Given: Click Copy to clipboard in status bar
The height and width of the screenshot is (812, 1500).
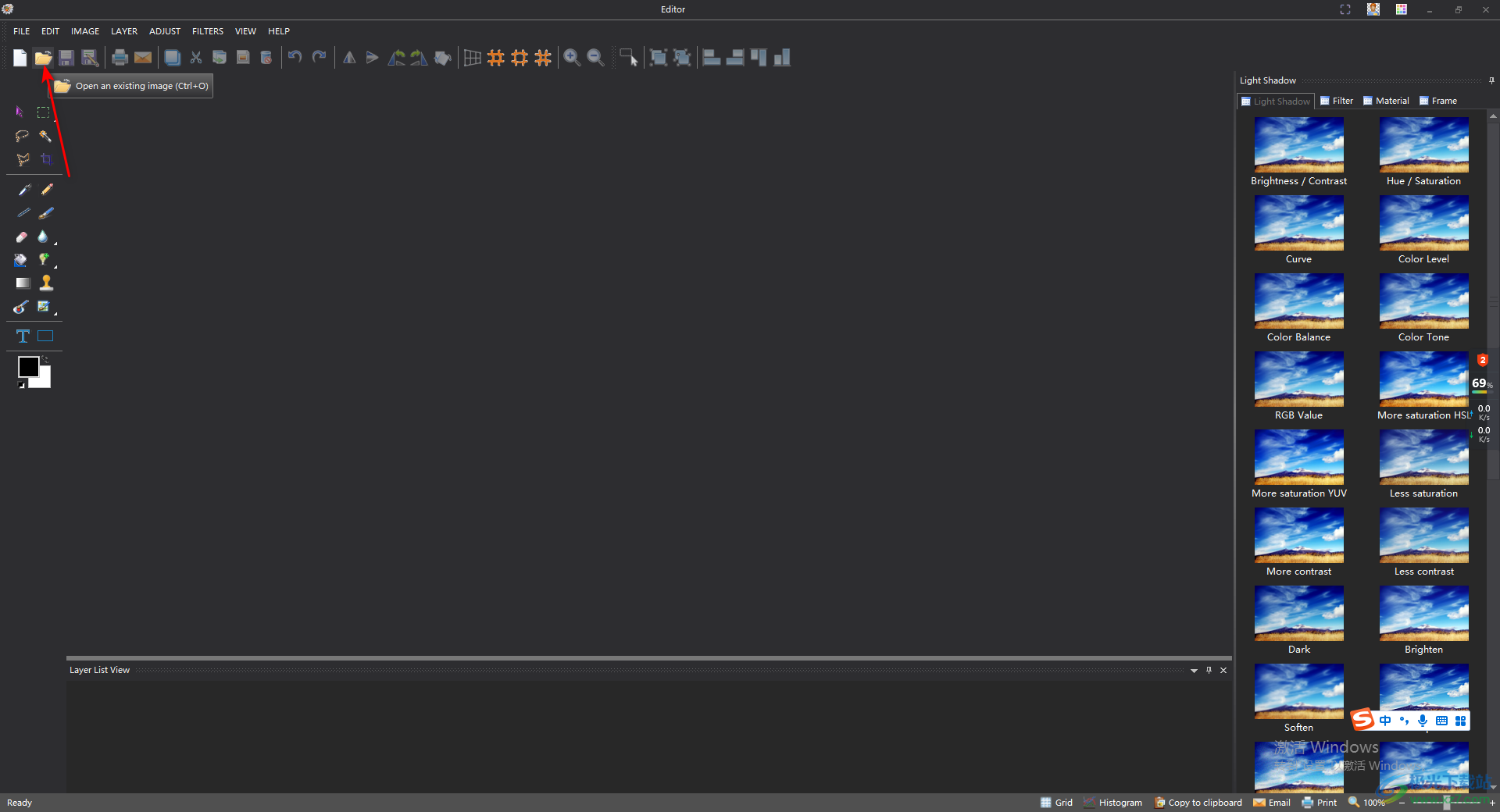Looking at the screenshot, I should point(1198,803).
